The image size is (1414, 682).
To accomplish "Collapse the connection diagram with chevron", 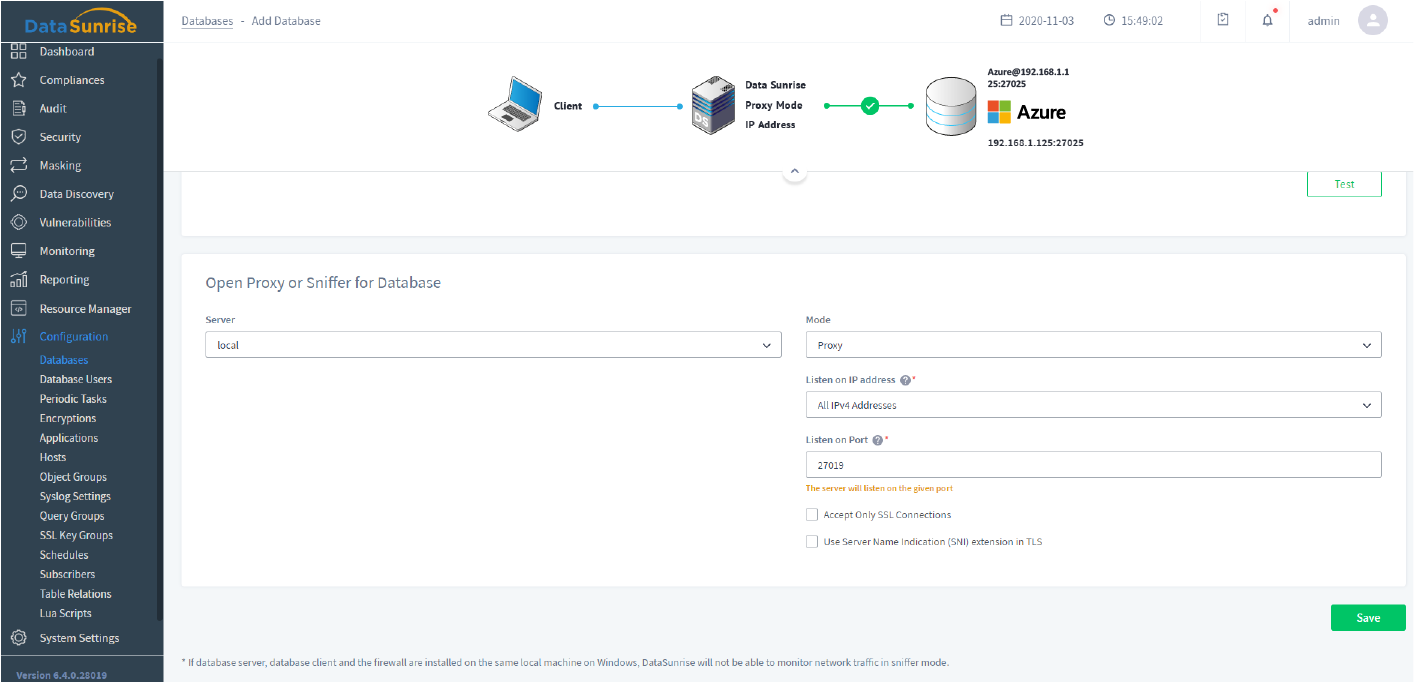I will tap(794, 172).
